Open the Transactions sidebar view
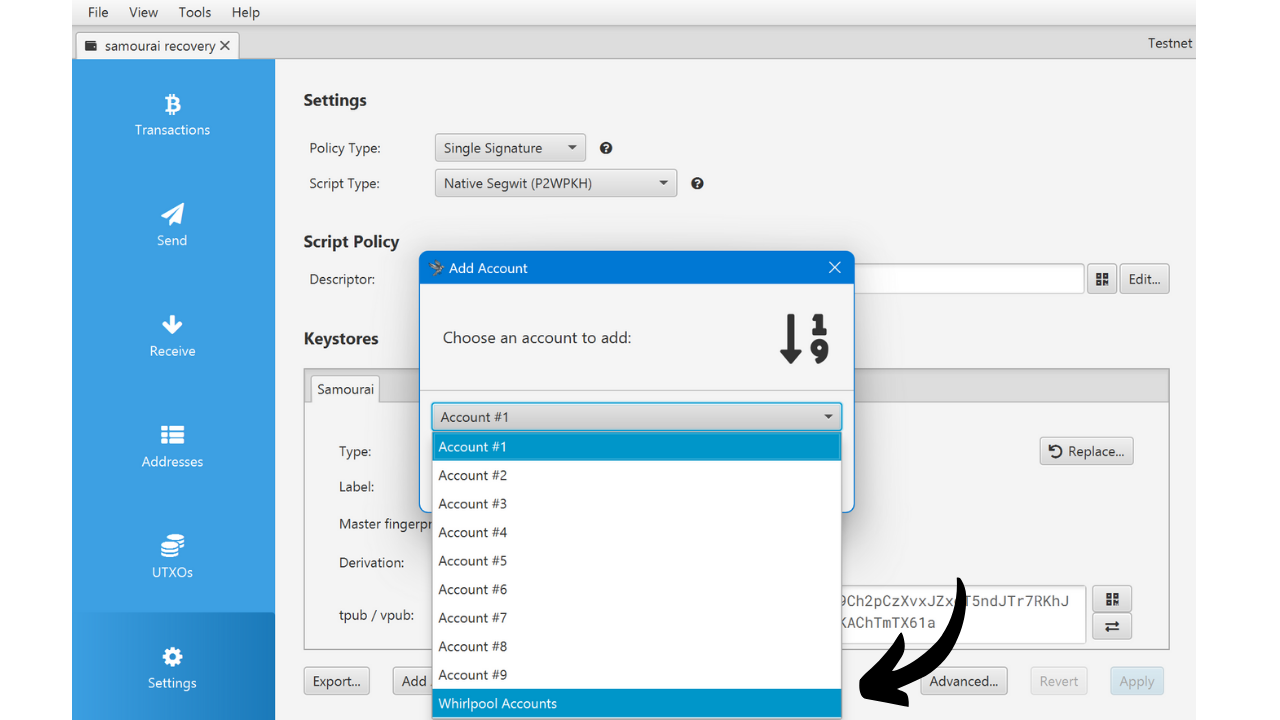 coord(173,115)
